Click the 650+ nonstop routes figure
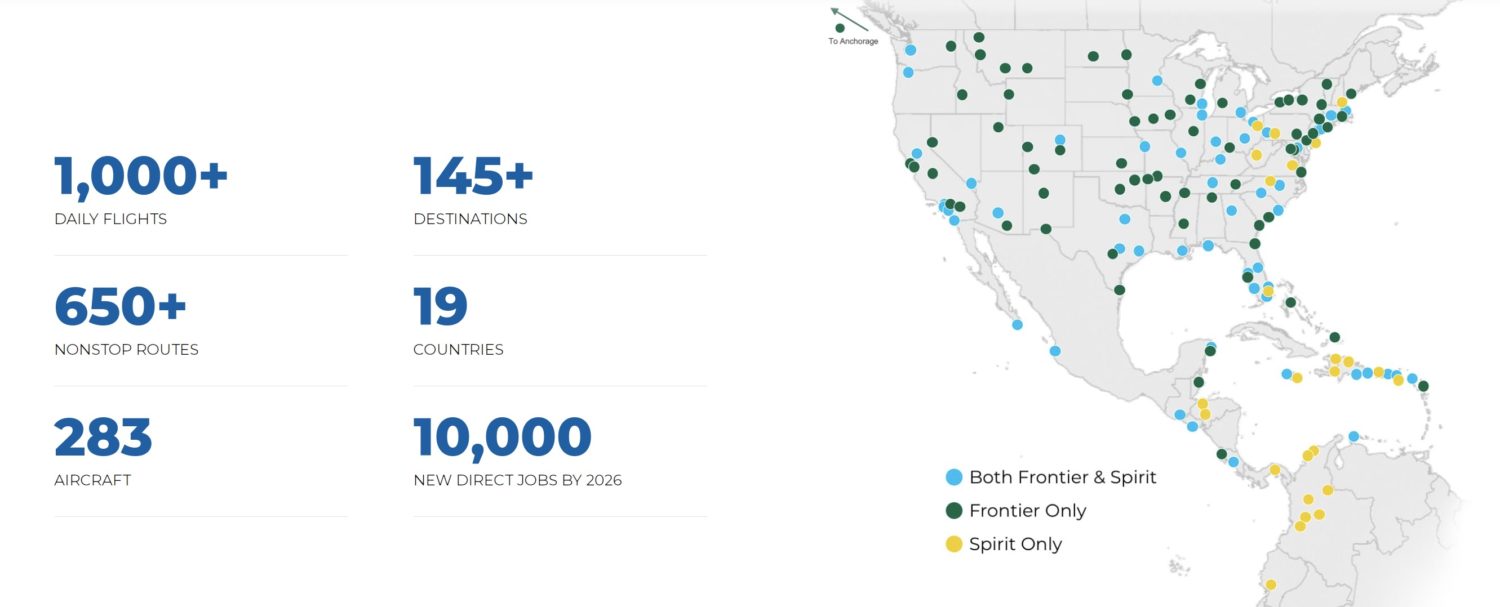This screenshot has height=607, width=1500. pyautogui.click(x=120, y=306)
